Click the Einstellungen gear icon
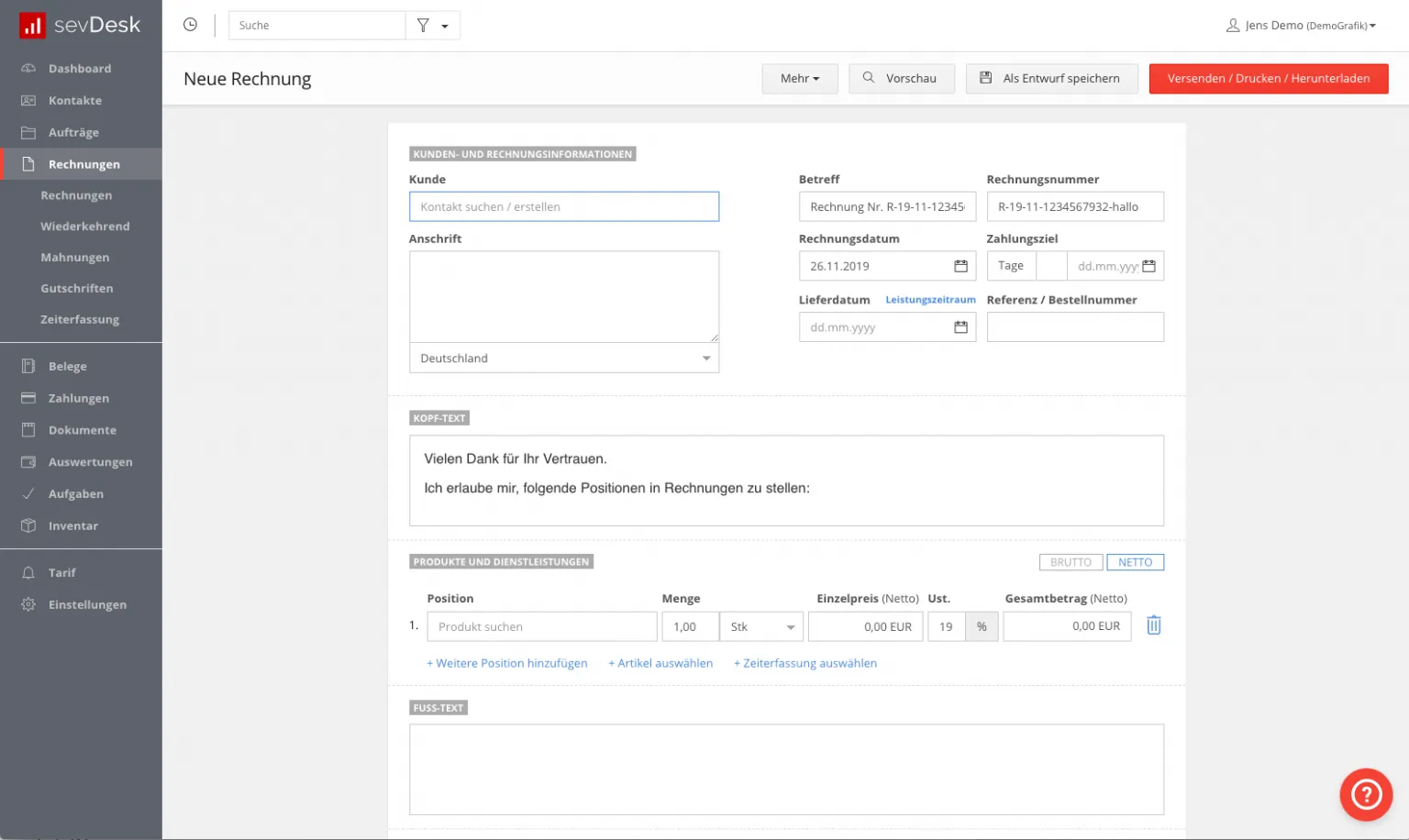This screenshot has width=1409, height=840. (28, 604)
